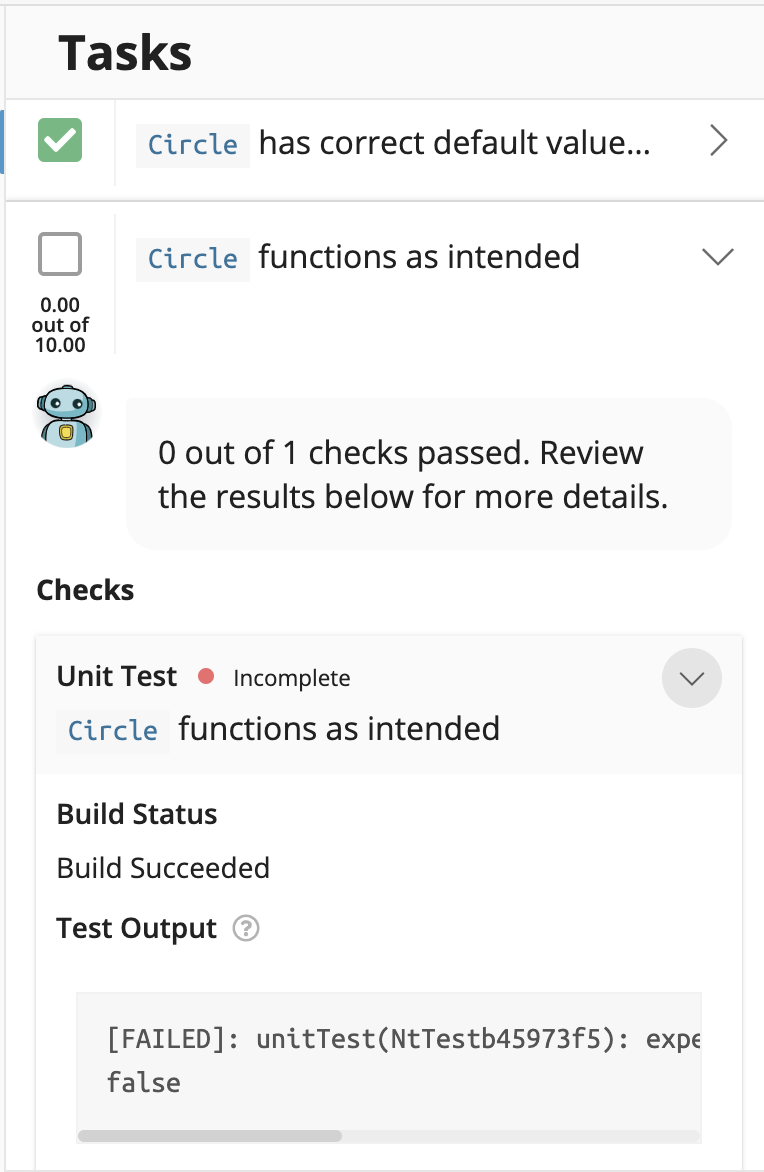
Task: Select the Checks section heading
Action: 85,590
